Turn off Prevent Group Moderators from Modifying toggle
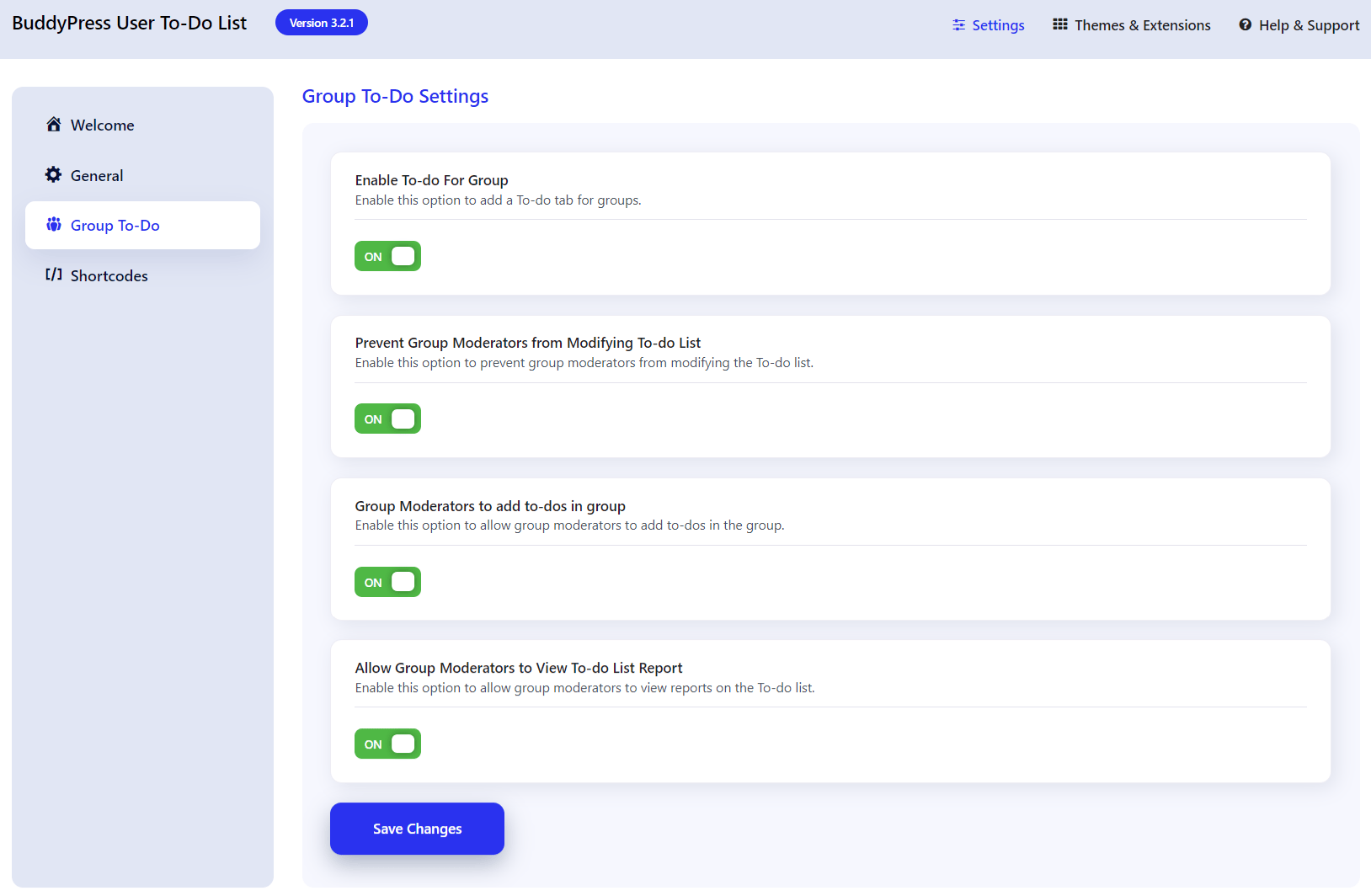Screen dimensions: 1371x896 tap(387, 419)
